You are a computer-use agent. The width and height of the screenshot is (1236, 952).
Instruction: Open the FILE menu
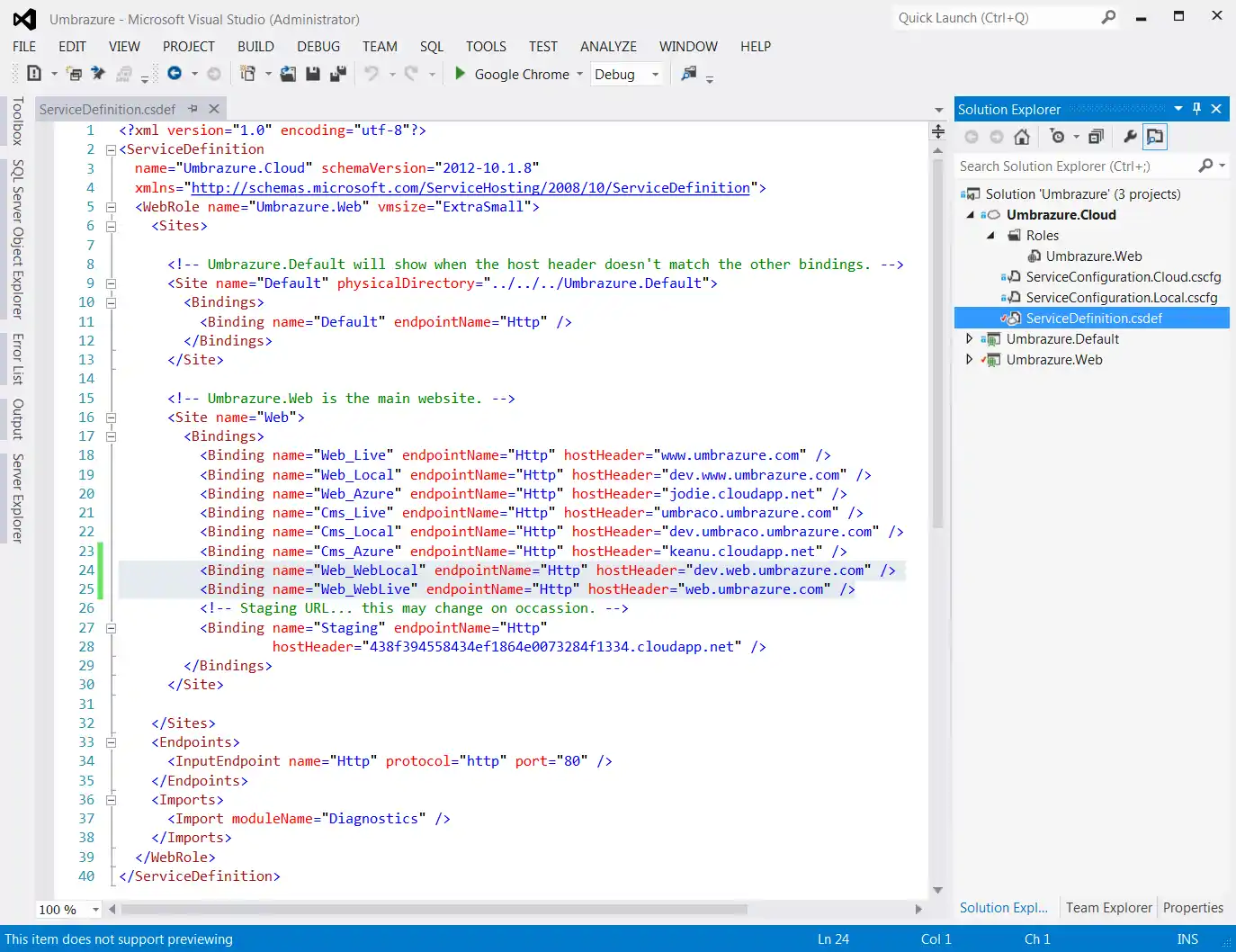coord(24,47)
